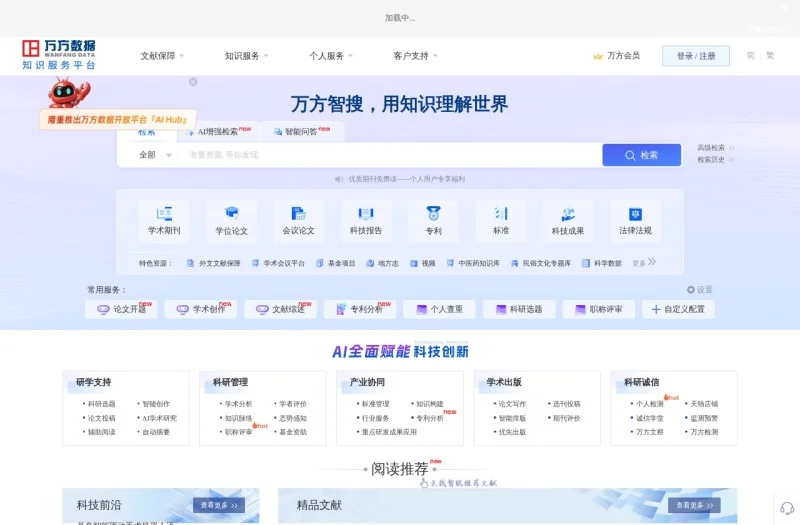Open the 职称评审 service button
The height and width of the screenshot is (525, 800).
(x=598, y=309)
